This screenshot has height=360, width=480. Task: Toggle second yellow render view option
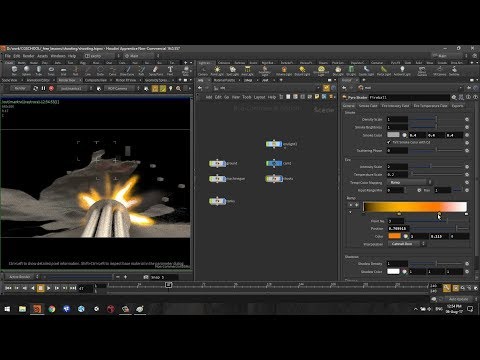[163, 88]
